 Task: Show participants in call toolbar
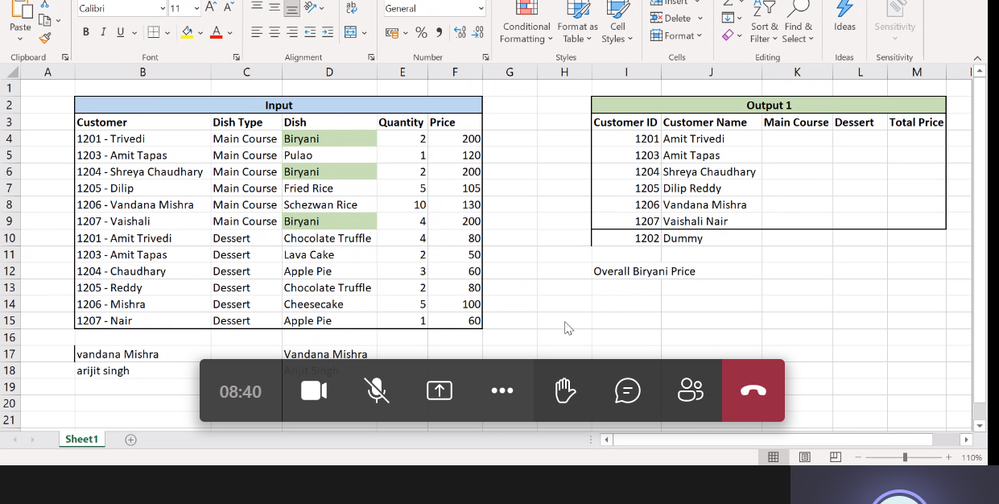pyautogui.click(x=691, y=391)
